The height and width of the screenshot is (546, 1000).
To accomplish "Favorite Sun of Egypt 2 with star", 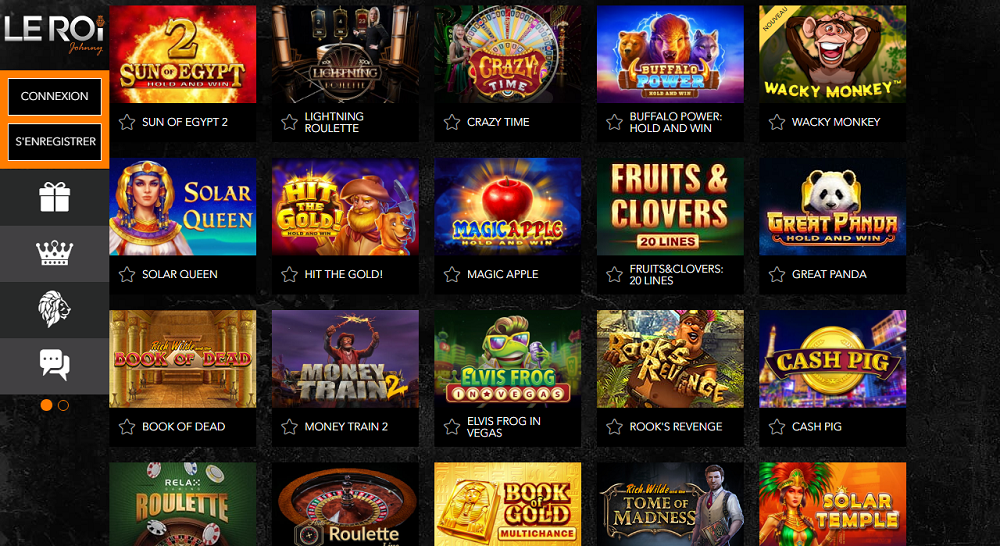I will (x=127, y=122).
